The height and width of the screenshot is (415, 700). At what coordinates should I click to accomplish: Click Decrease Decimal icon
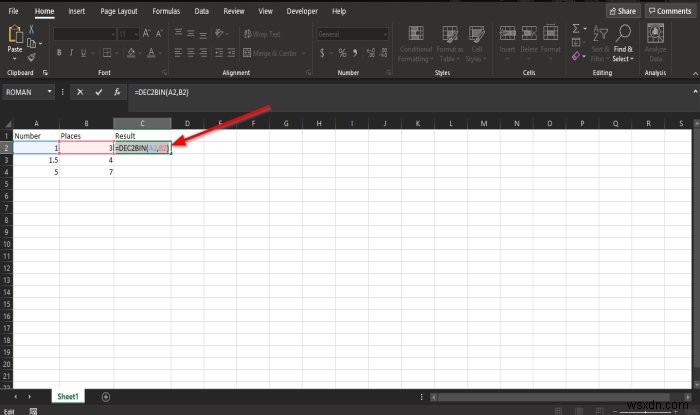pyautogui.click(x=383, y=53)
